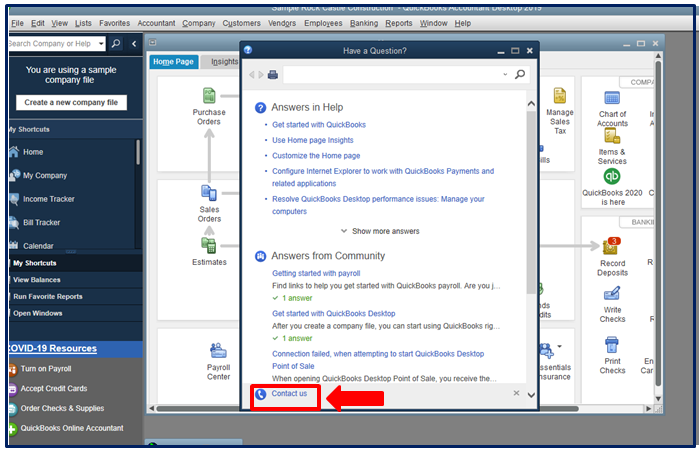Select View Balances in sidebar
The image size is (699, 456).
37,279
